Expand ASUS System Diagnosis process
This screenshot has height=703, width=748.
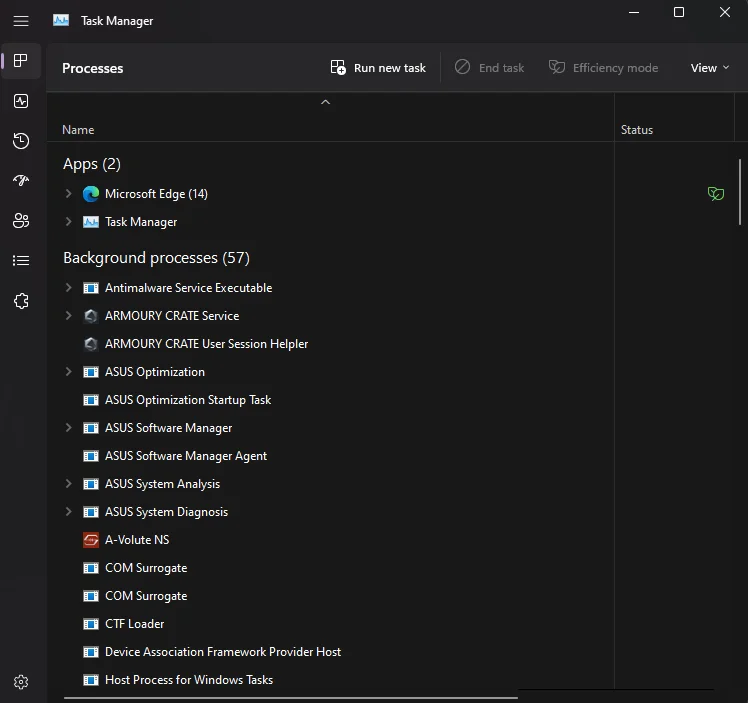point(68,512)
